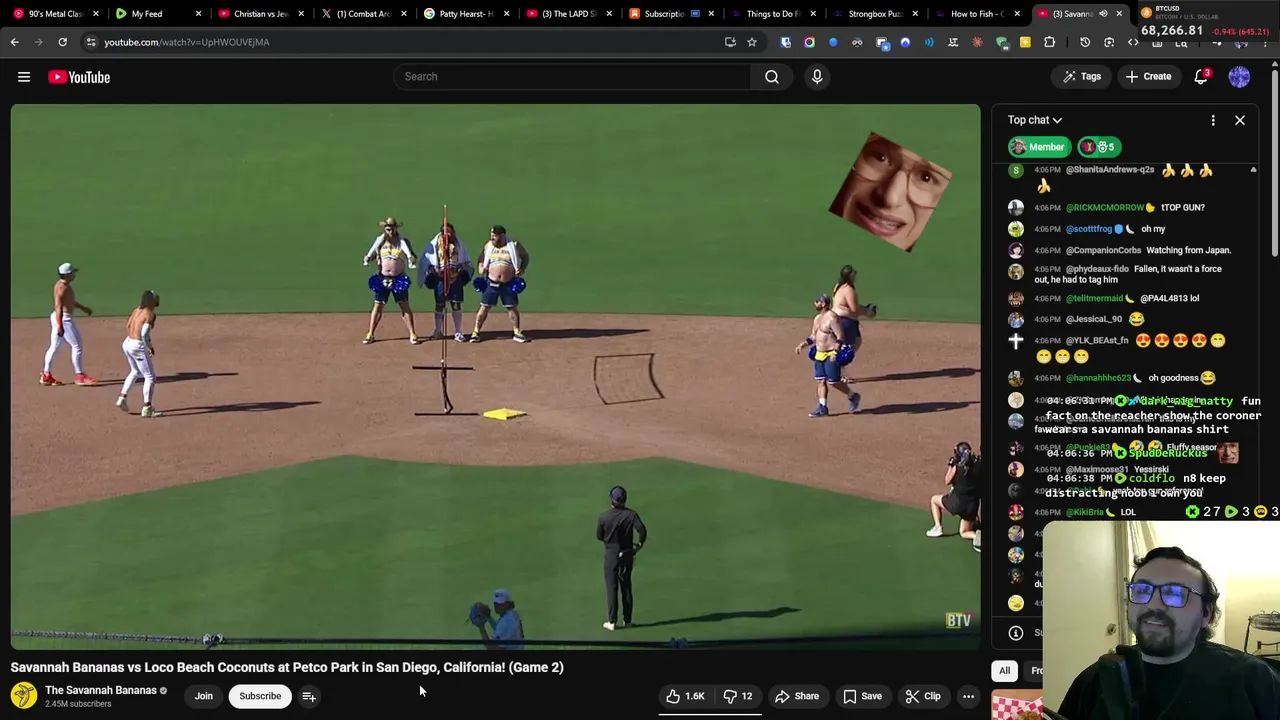Click chat user @Jessical_90
This screenshot has height=720, width=1280.
pos(1093,319)
